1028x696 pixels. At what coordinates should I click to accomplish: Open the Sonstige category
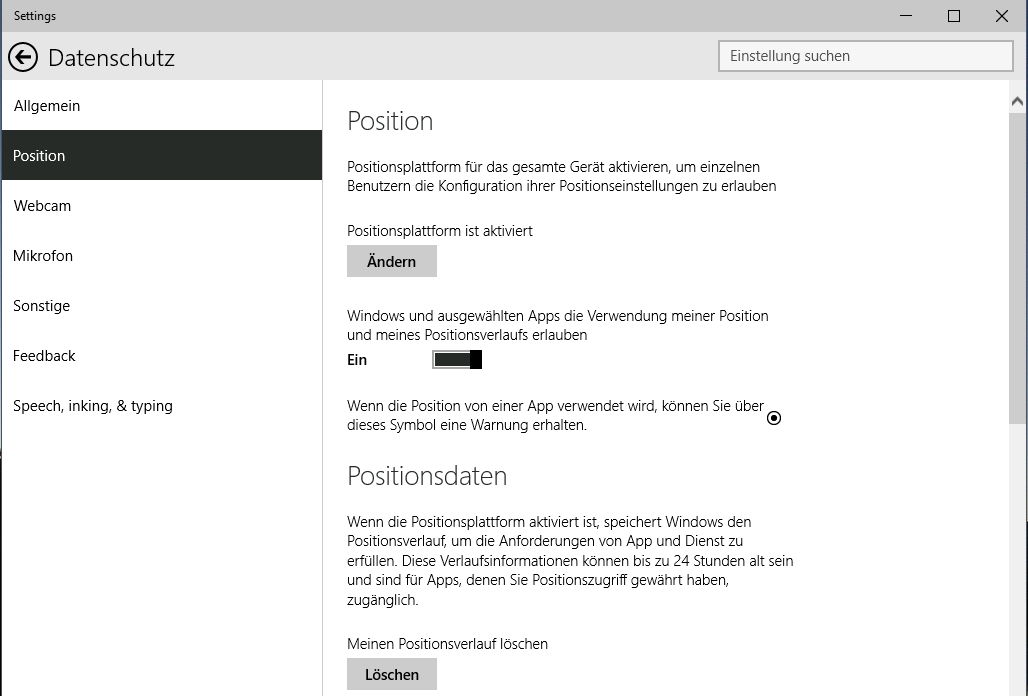point(41,306)
